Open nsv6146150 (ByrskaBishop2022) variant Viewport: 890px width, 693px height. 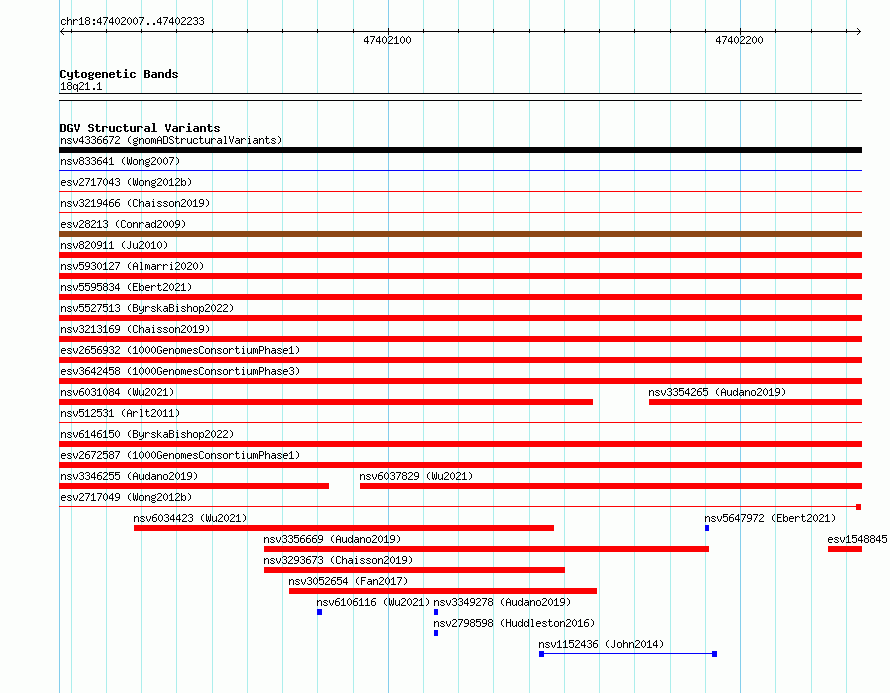click(147, 434)
